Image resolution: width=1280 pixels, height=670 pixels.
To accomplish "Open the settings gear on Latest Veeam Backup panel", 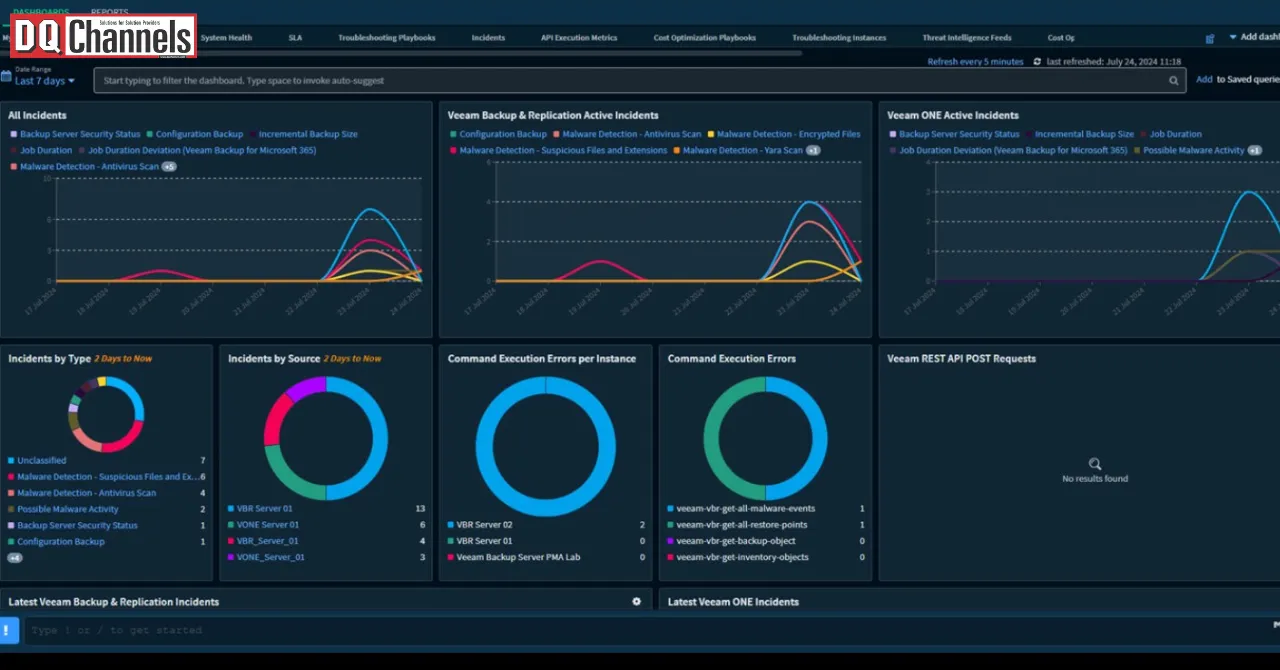I will (636, 601).
